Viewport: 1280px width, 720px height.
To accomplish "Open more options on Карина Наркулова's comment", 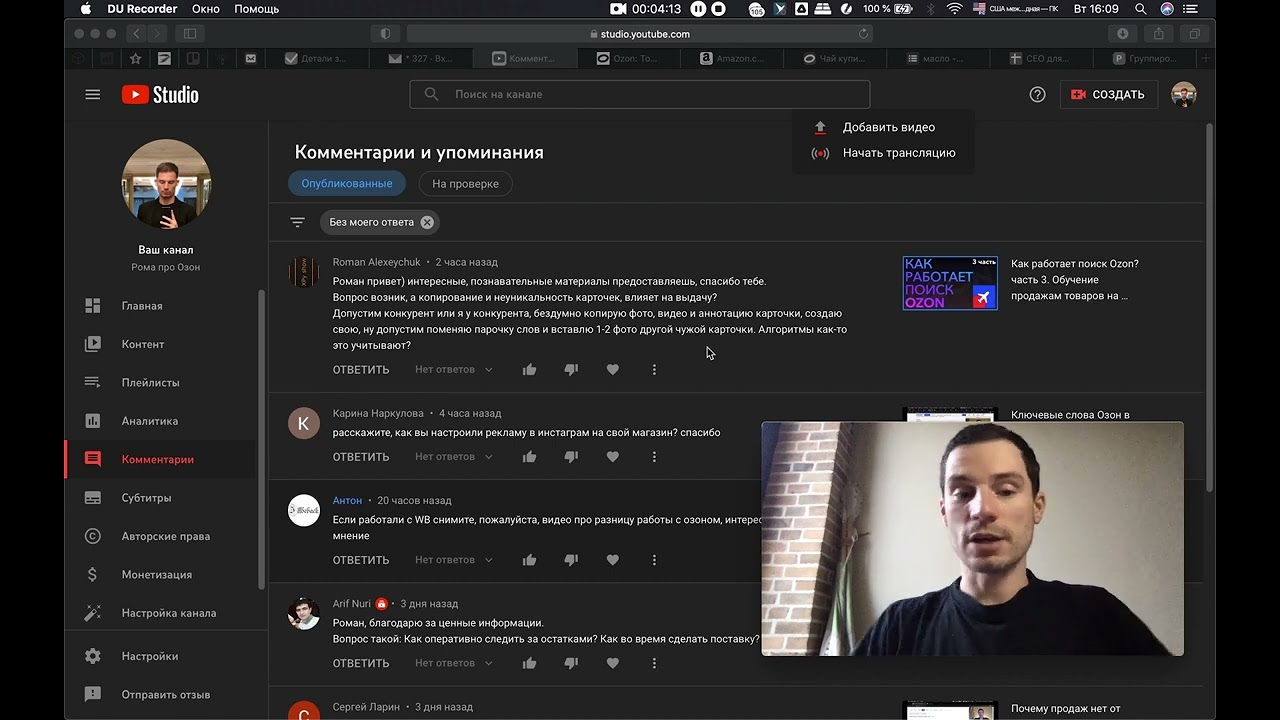I will [x=654, y=457].
